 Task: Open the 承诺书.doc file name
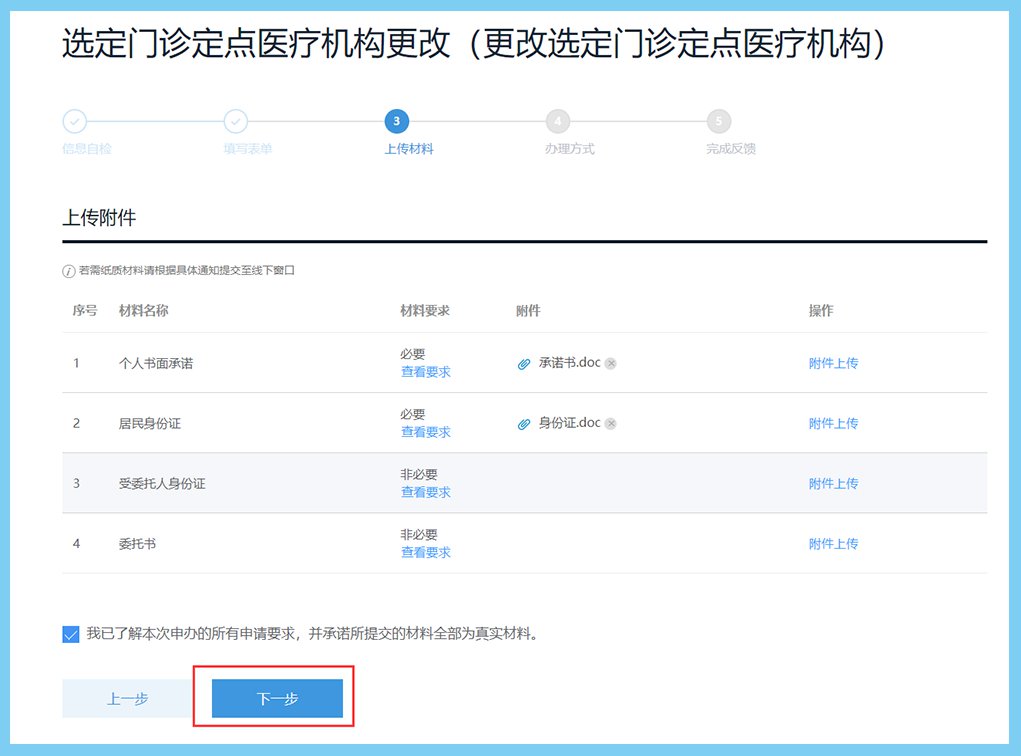tap(569, 363)
